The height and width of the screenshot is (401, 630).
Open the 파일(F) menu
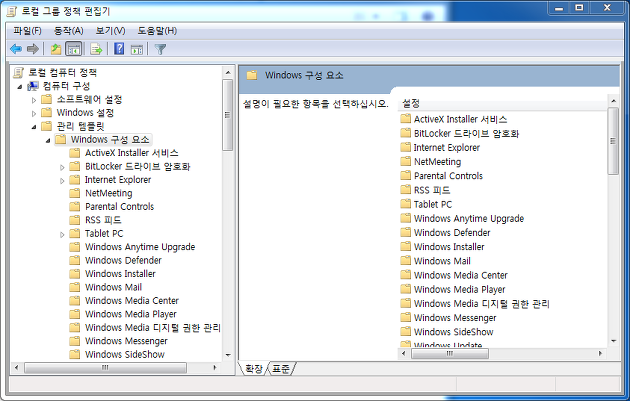tap(27, 31)
